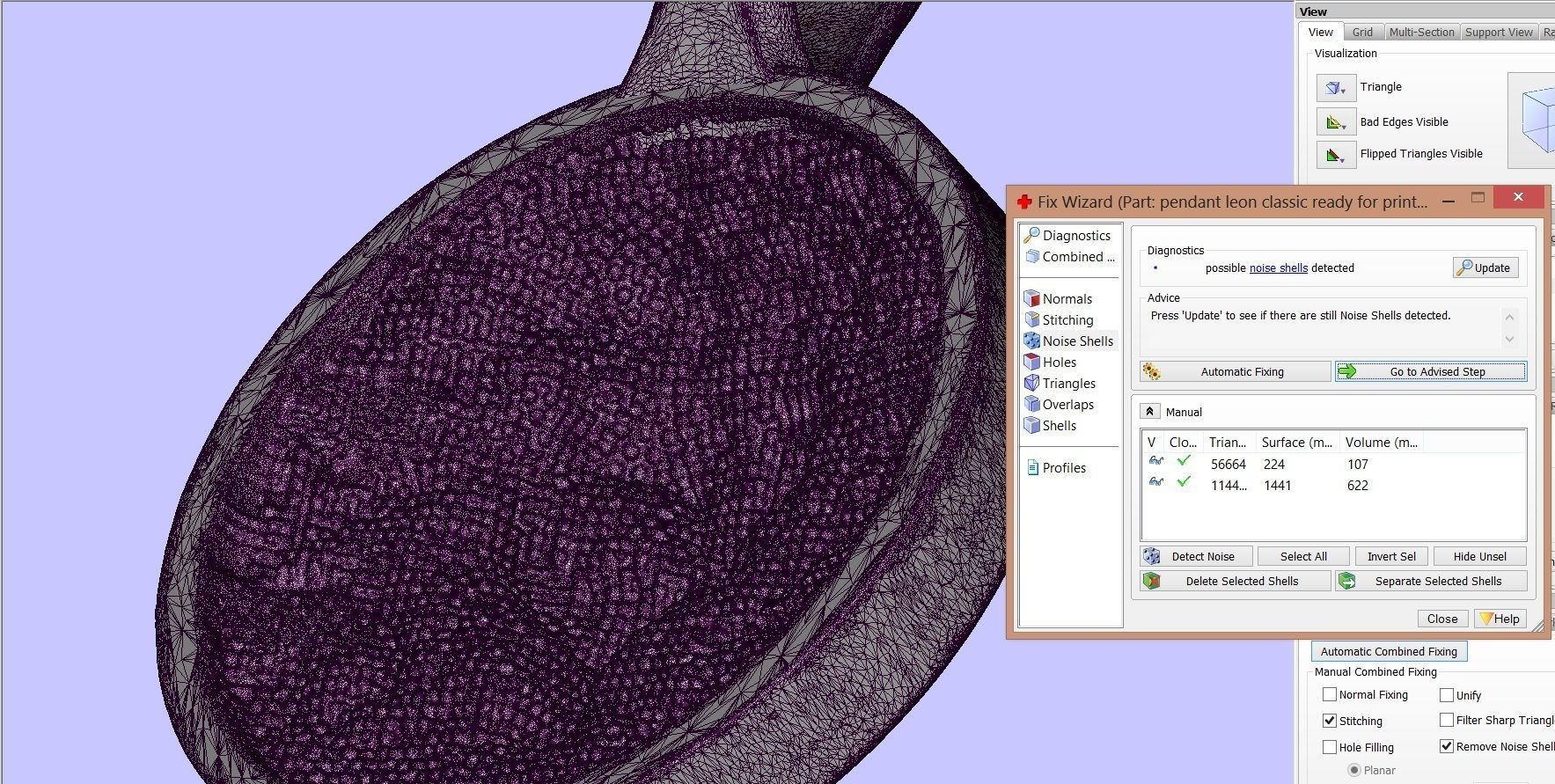Select the Normals fixing step

(x=1058, y=299)
